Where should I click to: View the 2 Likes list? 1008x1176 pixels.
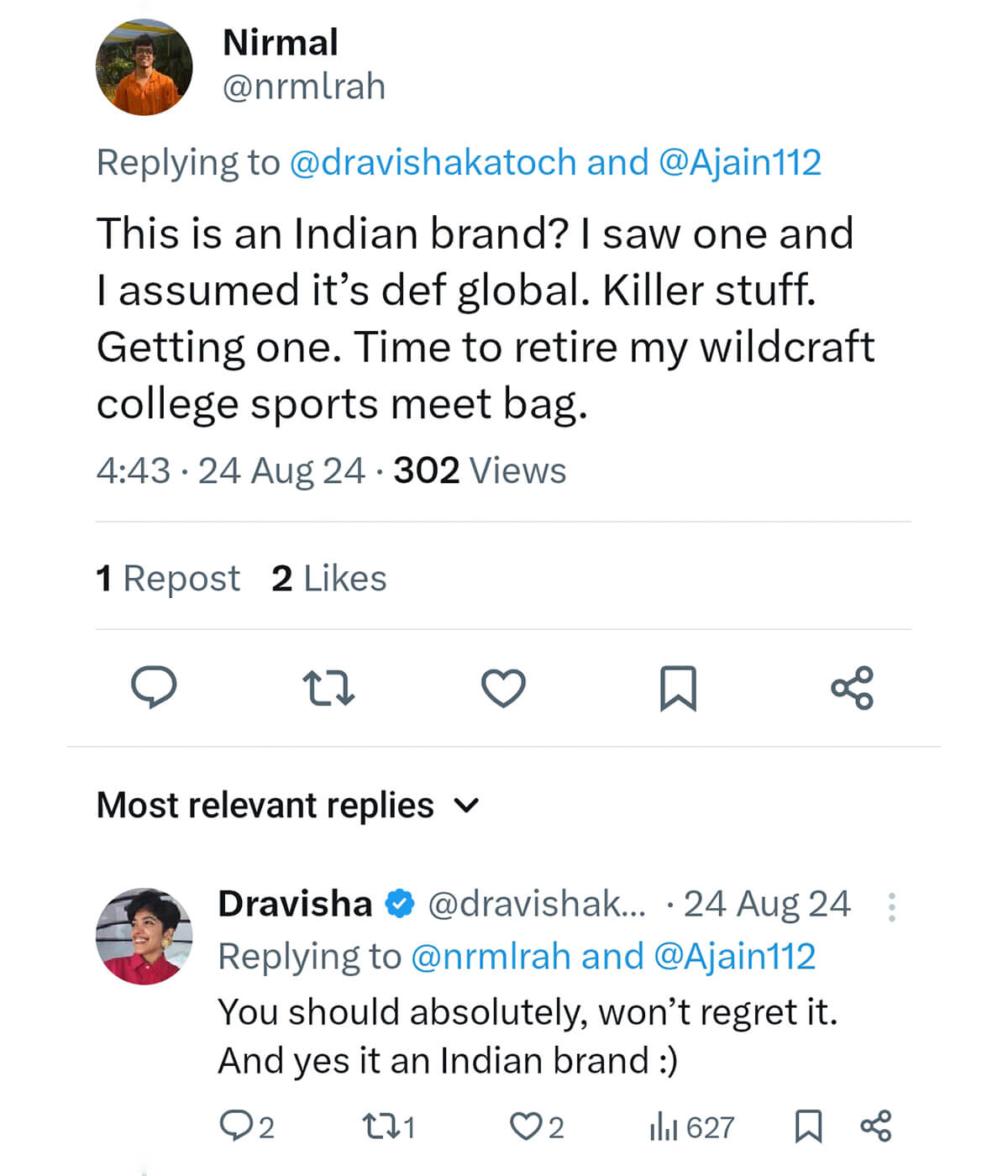click(328, 579)
